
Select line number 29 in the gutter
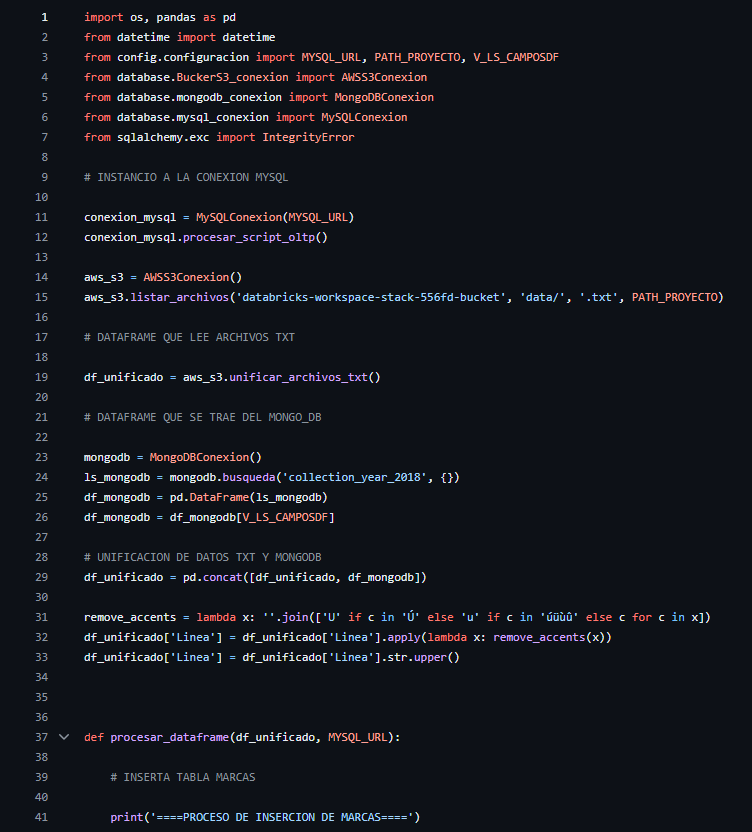[41, 577]
